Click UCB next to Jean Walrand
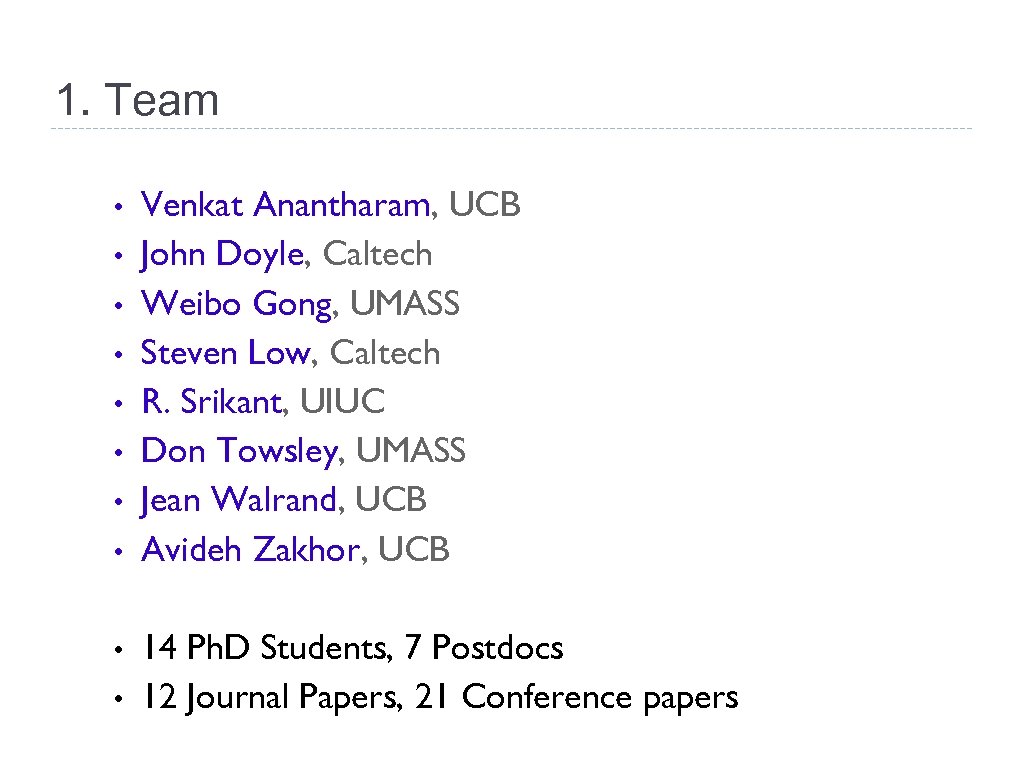Image resolution: width=1024 pixels, height=768 pixels. [391, 500]
